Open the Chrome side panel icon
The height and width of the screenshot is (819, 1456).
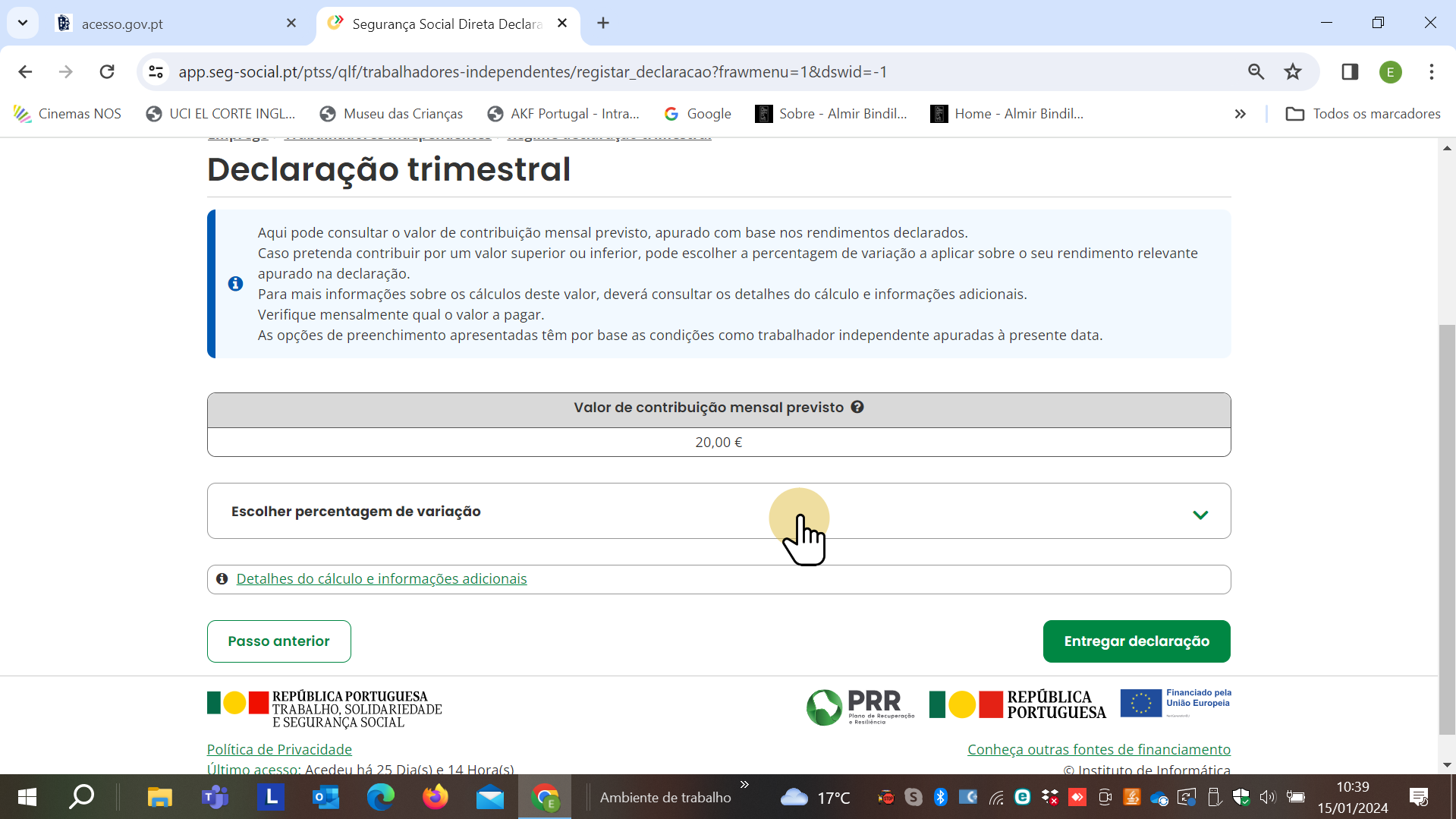1350,72
